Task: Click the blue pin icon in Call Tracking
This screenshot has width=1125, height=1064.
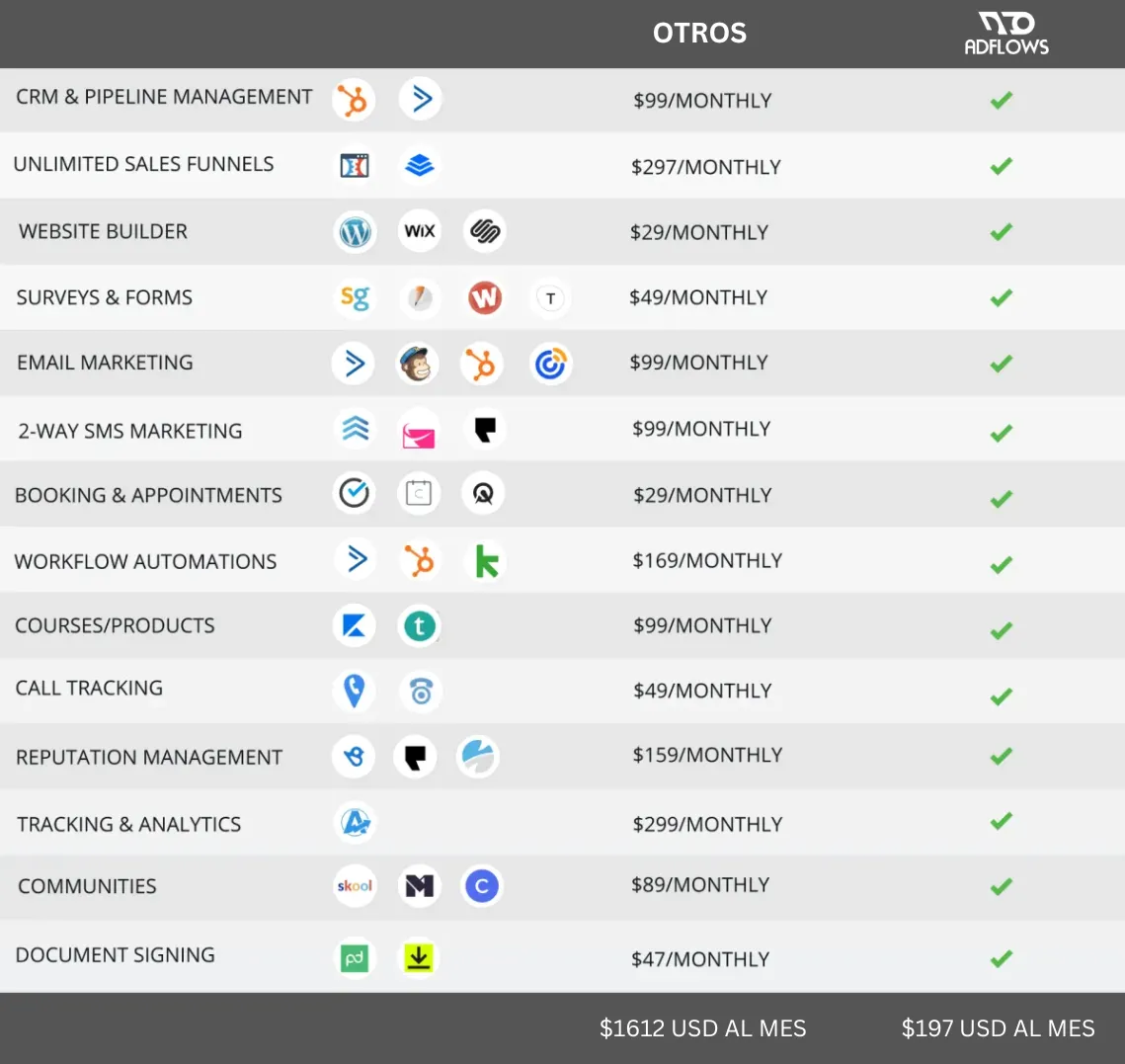Action: coord(355,691)
